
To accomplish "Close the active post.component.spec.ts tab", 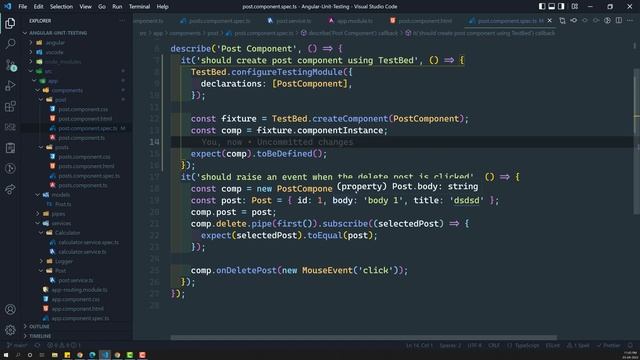I will tap(549, 20).
